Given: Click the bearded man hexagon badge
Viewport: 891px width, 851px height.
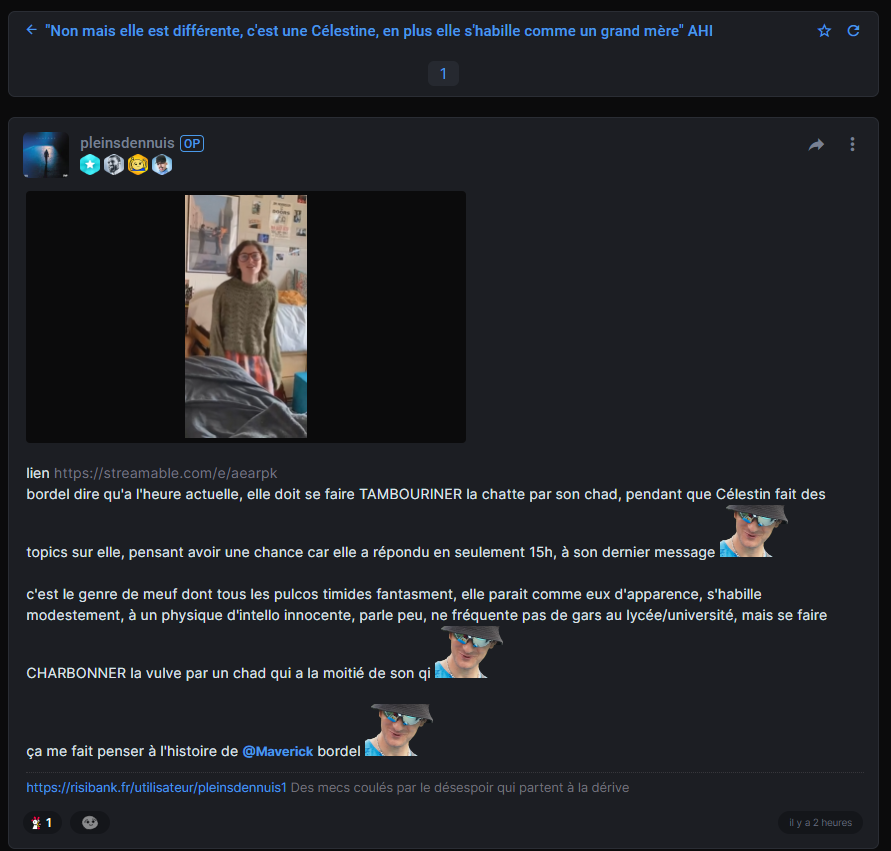Looking at the screenshot, I should [114, 165].
